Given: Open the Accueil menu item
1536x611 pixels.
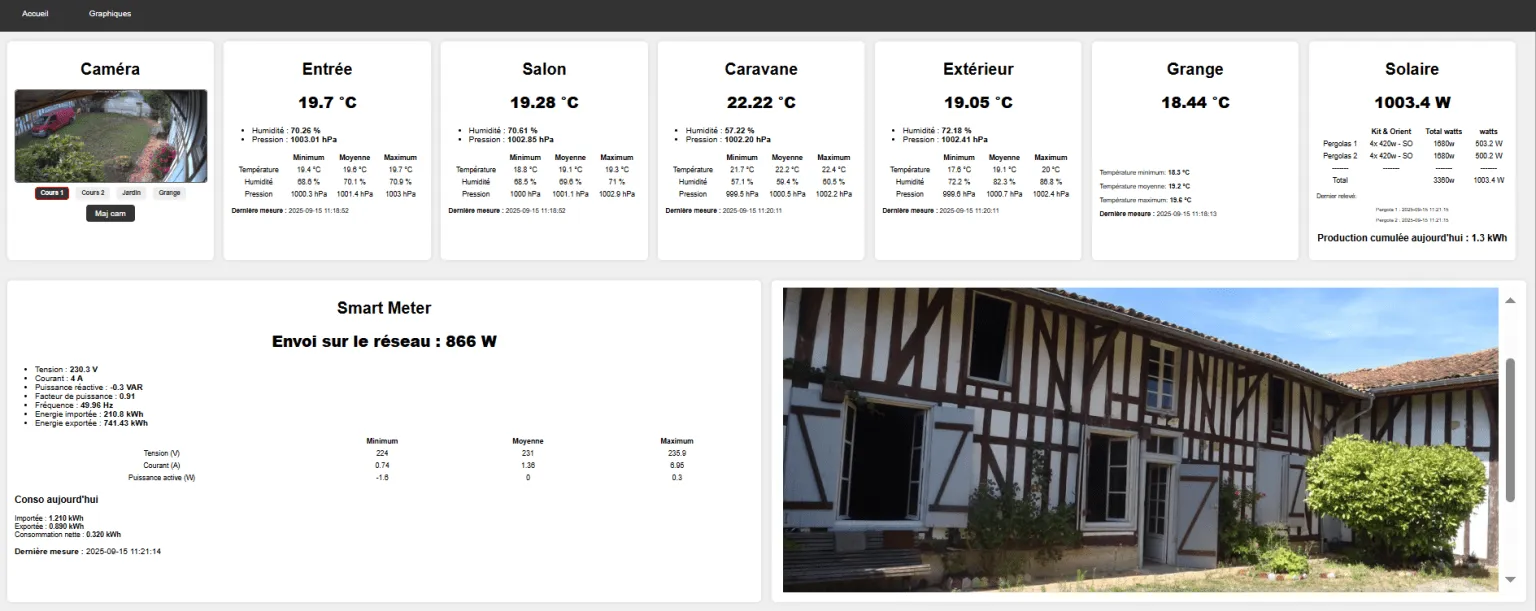Looking at the screenshot, I should [35, 14].
